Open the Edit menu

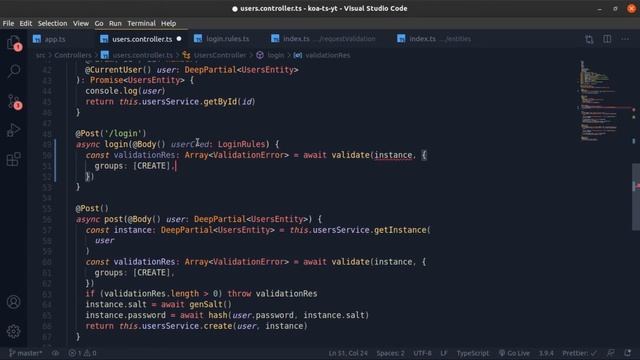pyautogui.click(x=25, y=23)
